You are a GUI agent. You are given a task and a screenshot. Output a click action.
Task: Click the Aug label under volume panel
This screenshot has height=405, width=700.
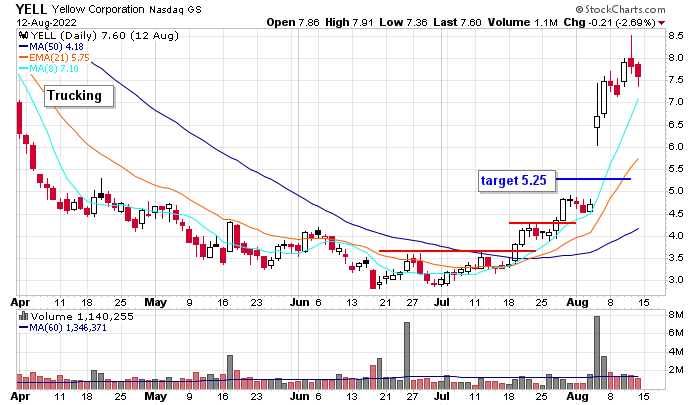[577, 397]
